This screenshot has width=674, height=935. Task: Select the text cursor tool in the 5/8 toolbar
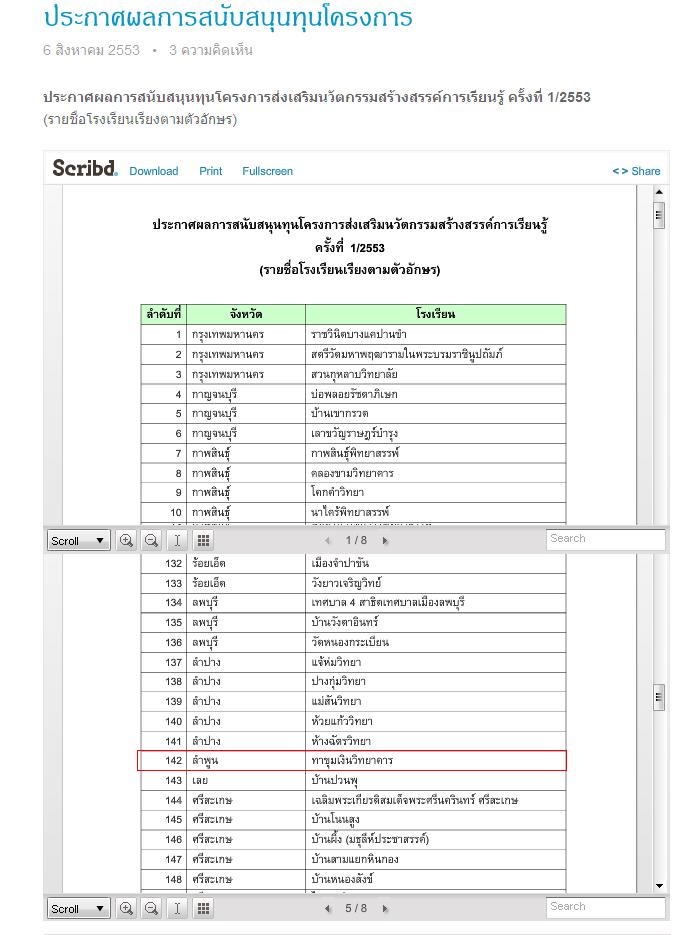click(177, 909)
